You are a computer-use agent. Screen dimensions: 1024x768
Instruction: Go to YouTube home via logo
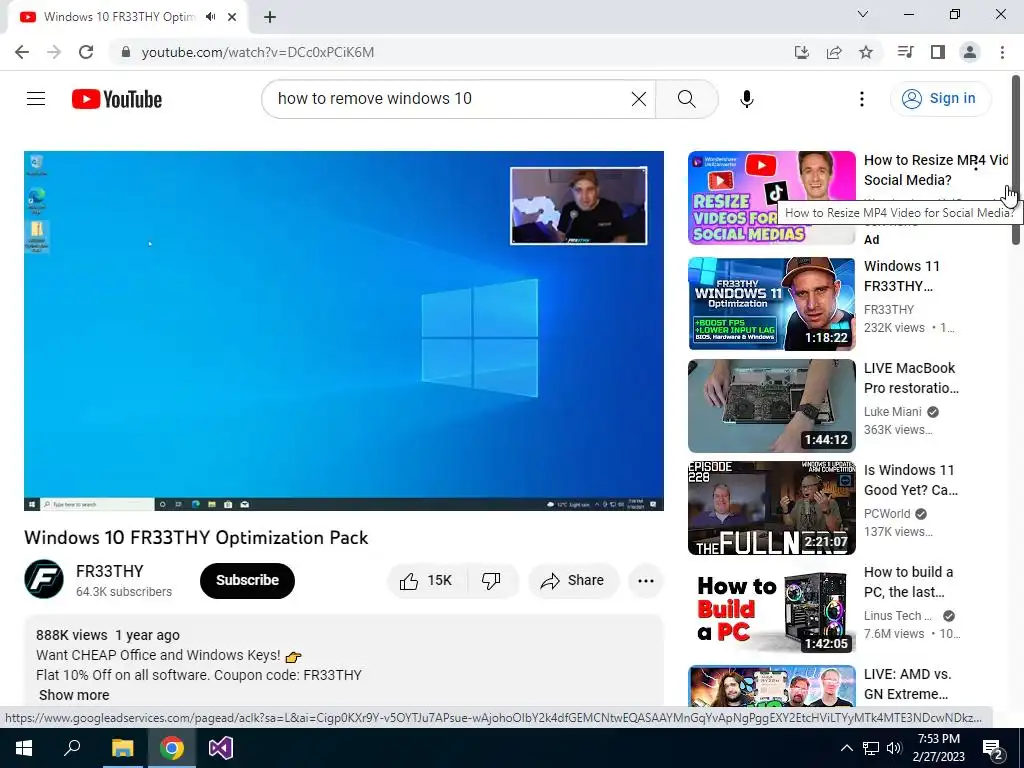[x=117, y=99]
